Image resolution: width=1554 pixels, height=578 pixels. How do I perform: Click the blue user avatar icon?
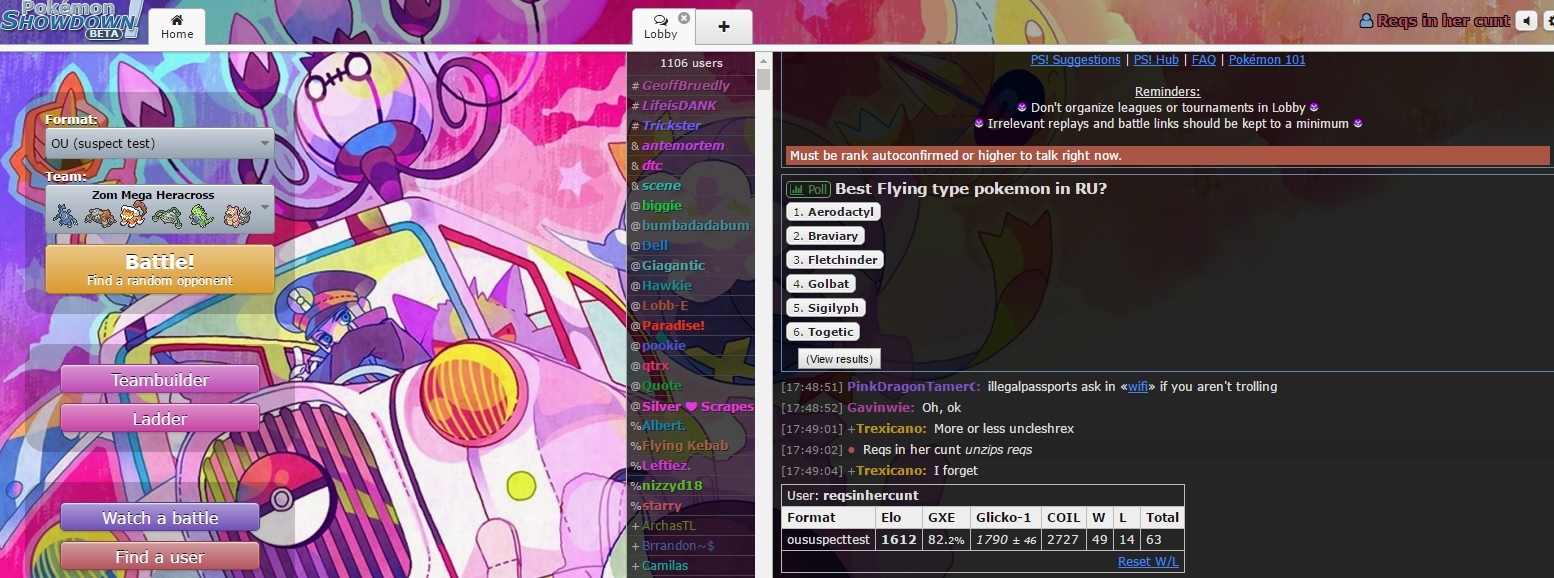(1366, 21)
